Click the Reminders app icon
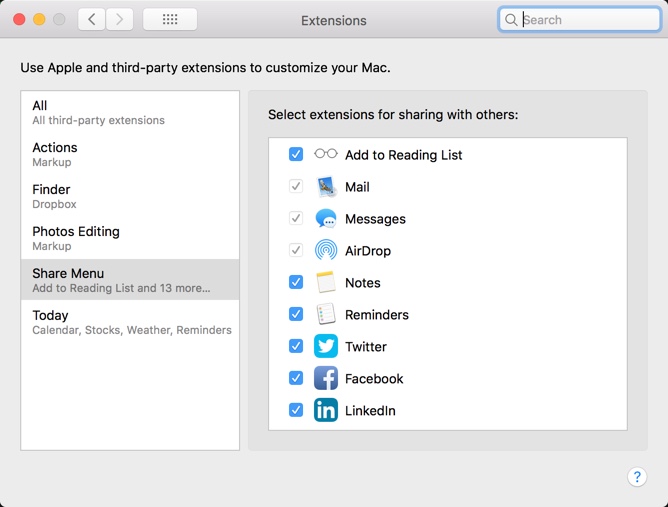The height and width of the screenshot is (507, 668). pyautogui.click(x=326, y=314)
